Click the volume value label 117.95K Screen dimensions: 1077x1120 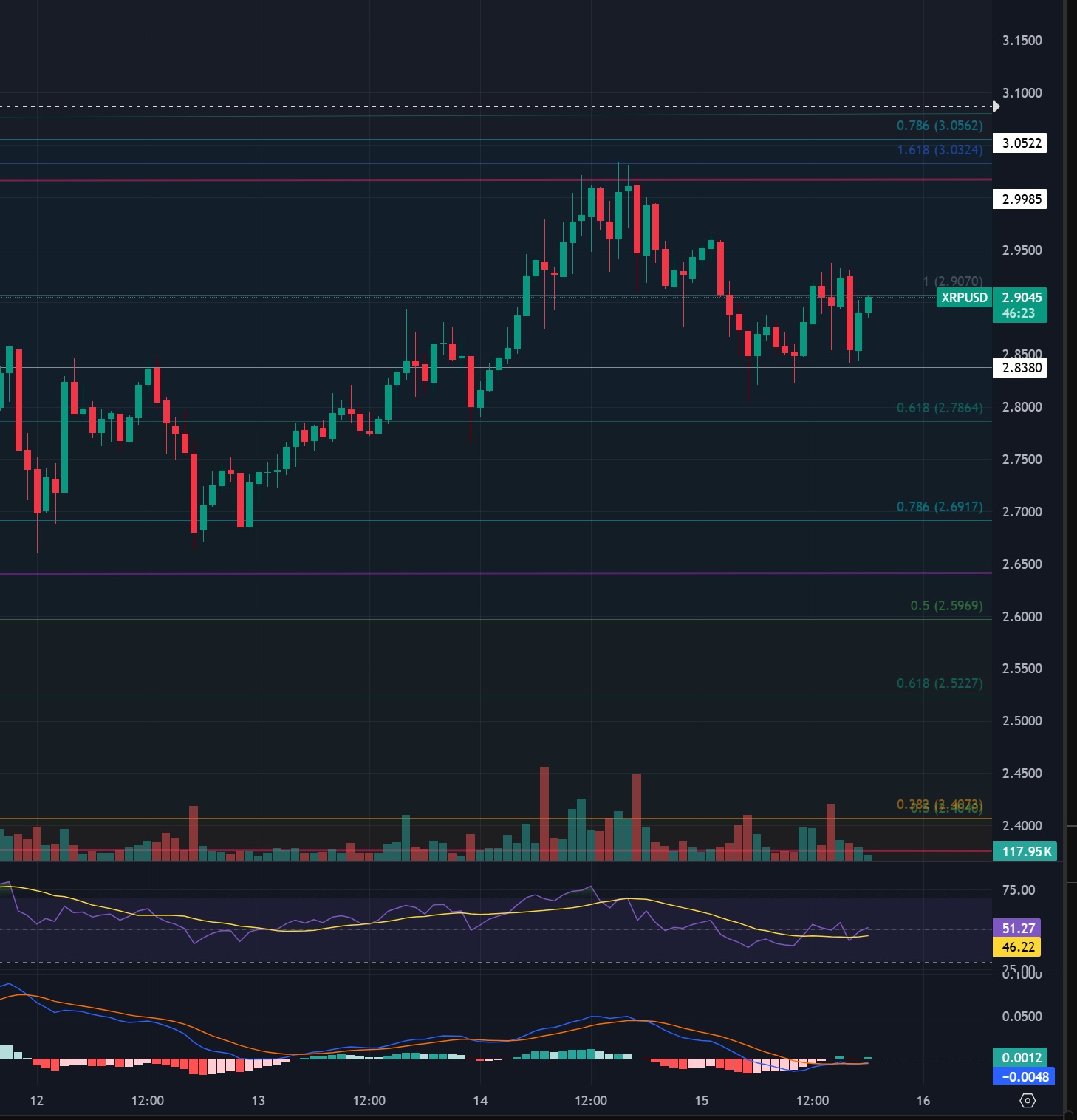(x=1025, y=852)
